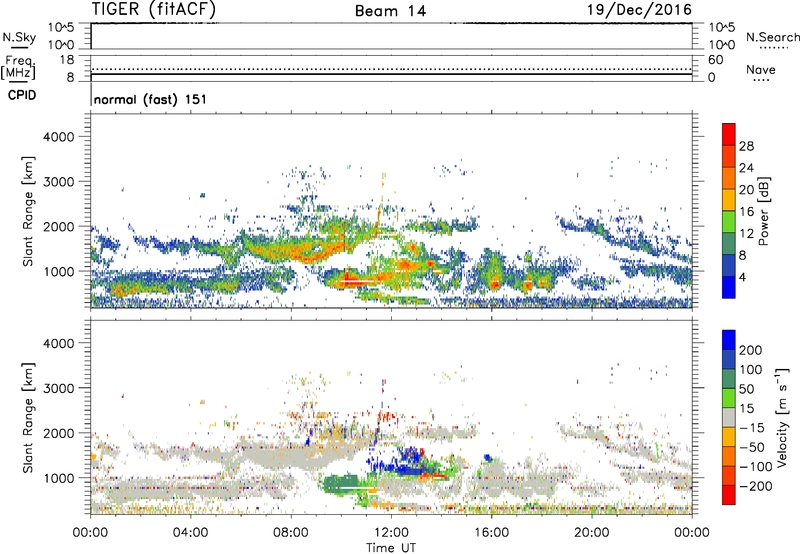Click the "50" velocity color bar label
Image resolution: width=800 pixels, height=554 pixels.
[746, 389]
